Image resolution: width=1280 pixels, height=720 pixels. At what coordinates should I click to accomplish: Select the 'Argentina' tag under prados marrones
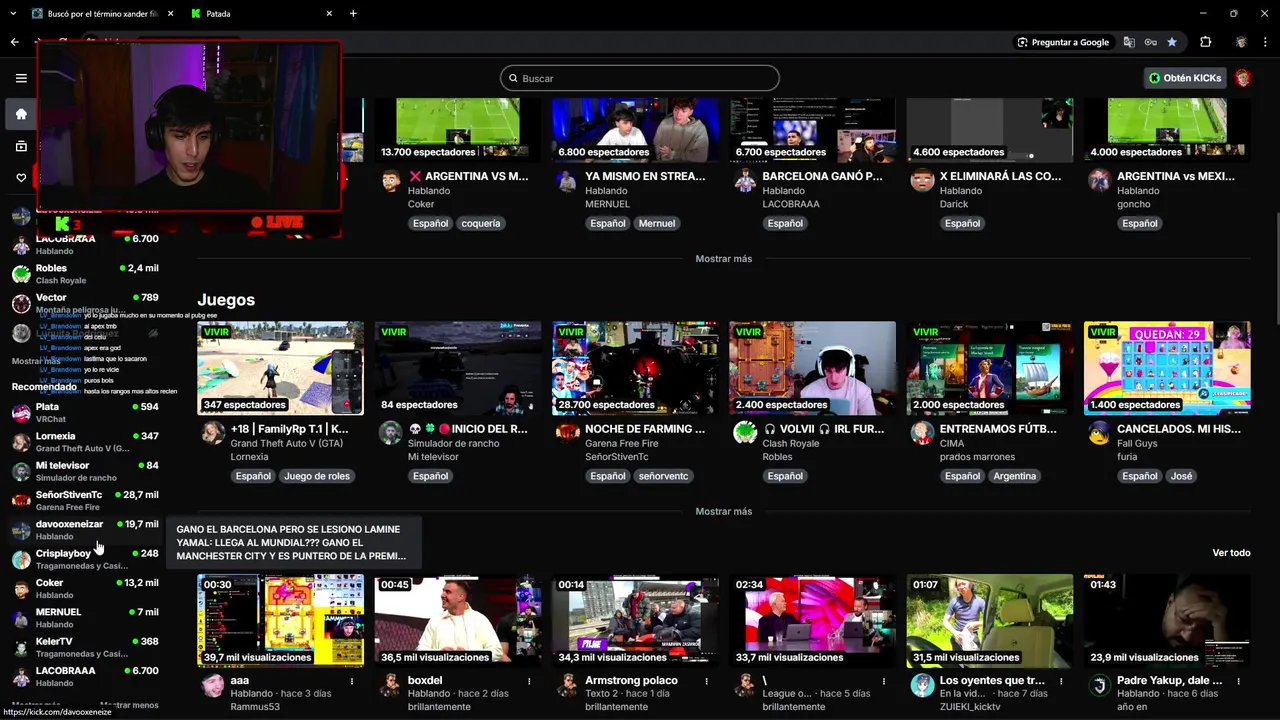(1014, 476)
